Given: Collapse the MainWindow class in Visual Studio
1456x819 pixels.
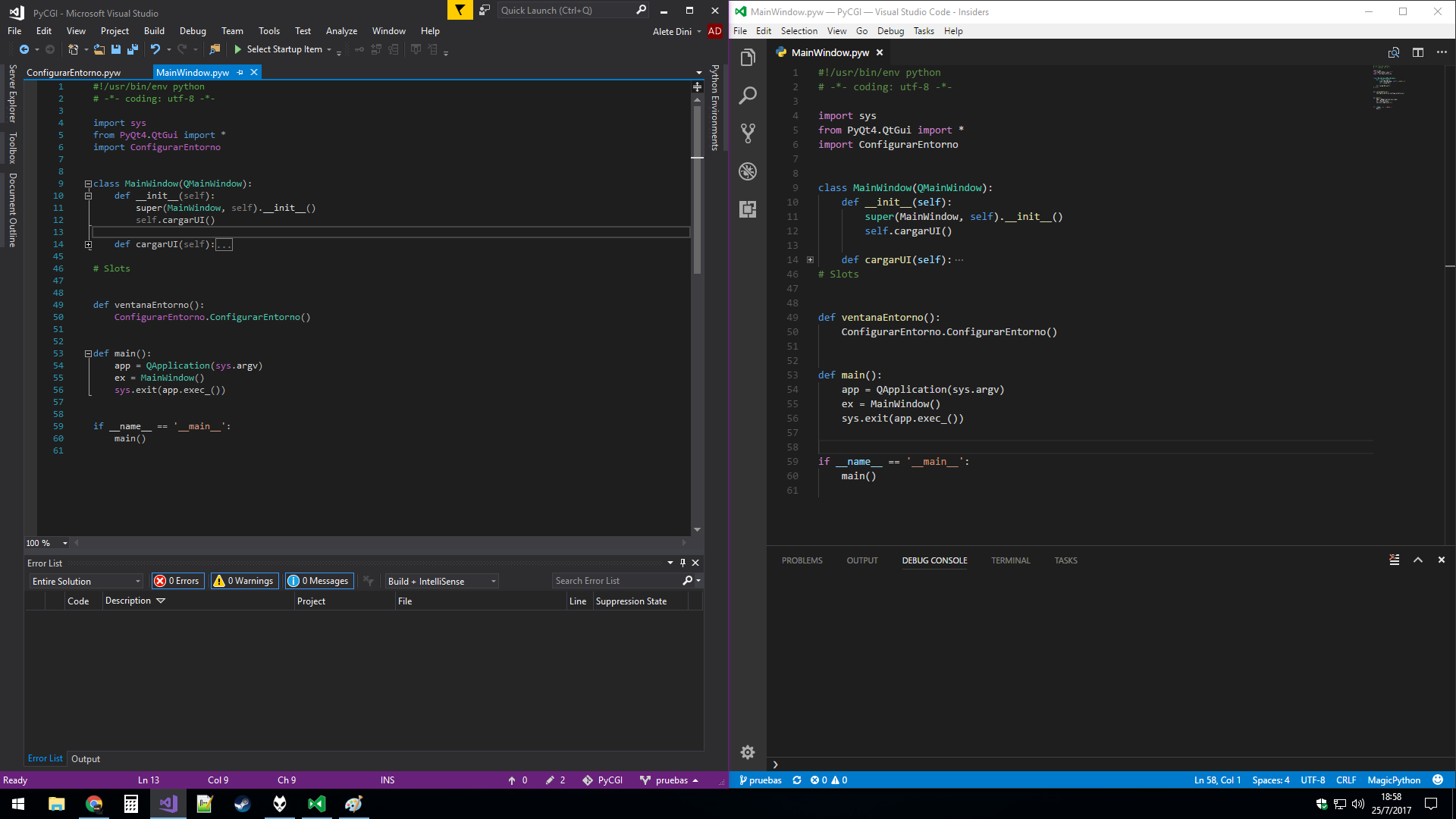Looking at the screenshot, I should tap(88, 184).
